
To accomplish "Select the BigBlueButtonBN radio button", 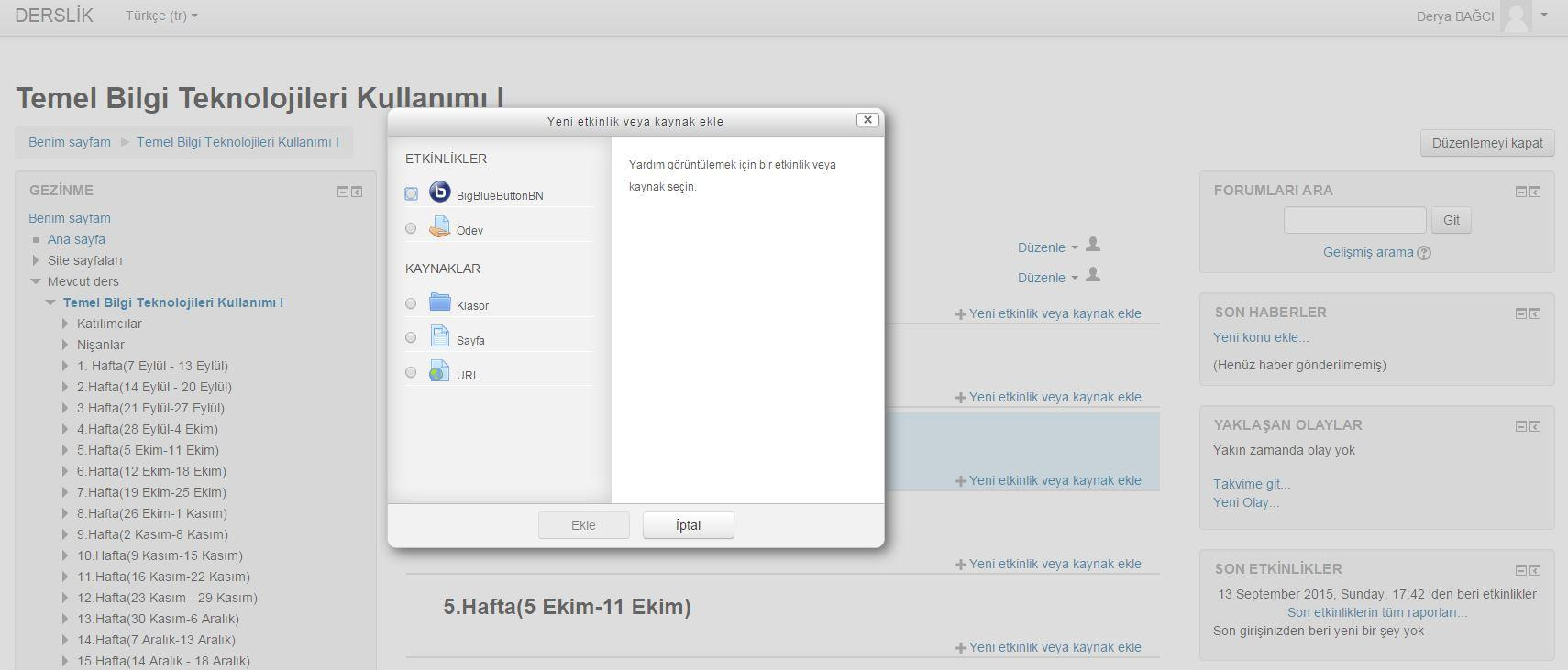I will point(411,193).
